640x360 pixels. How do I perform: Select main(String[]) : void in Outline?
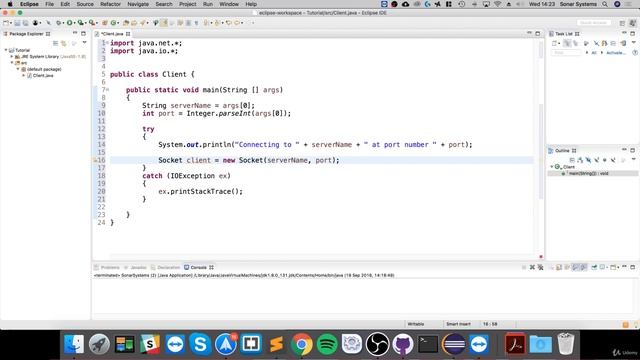(x=588, y=173)
